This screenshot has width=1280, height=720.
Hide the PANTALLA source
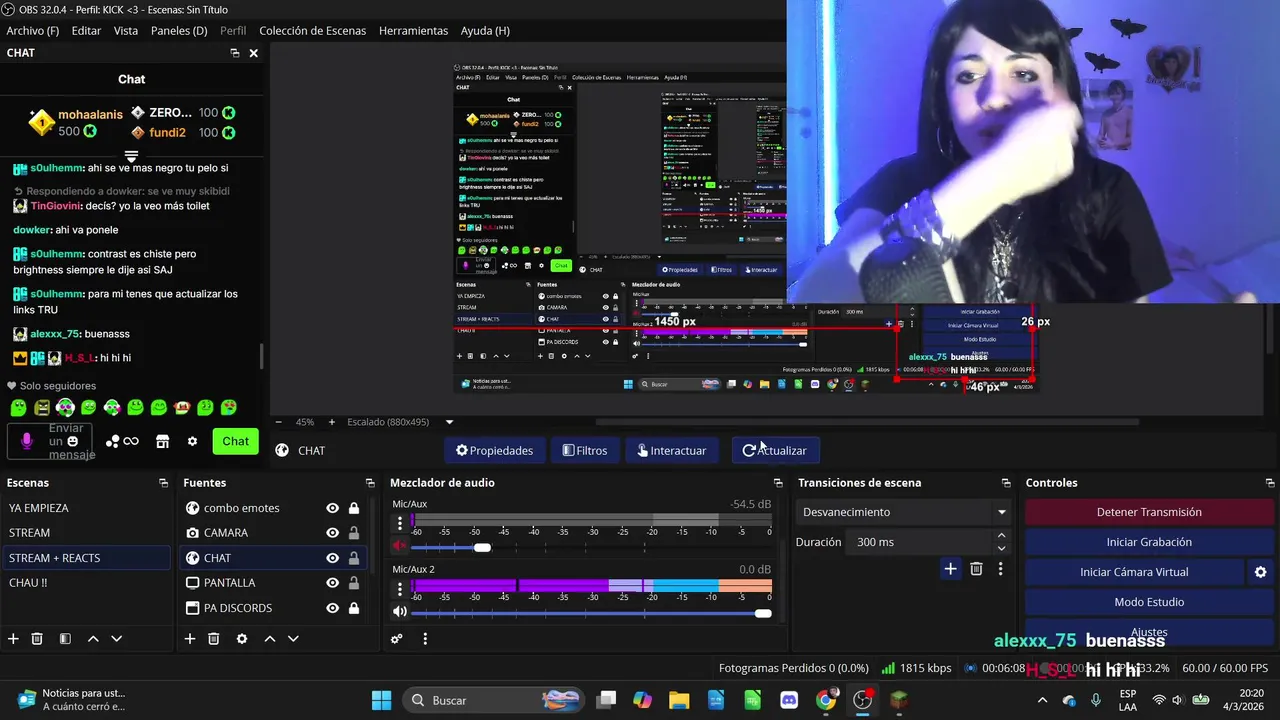[x=332, y=583]
